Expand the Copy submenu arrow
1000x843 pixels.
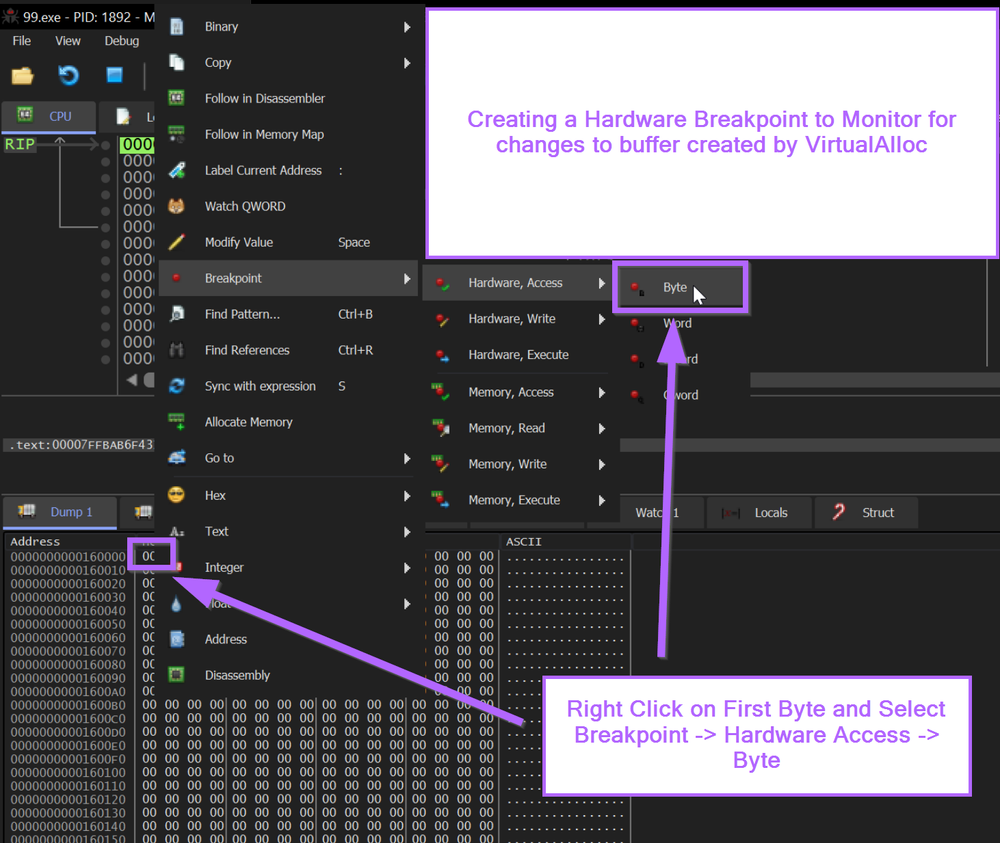[x=407, y=63]
